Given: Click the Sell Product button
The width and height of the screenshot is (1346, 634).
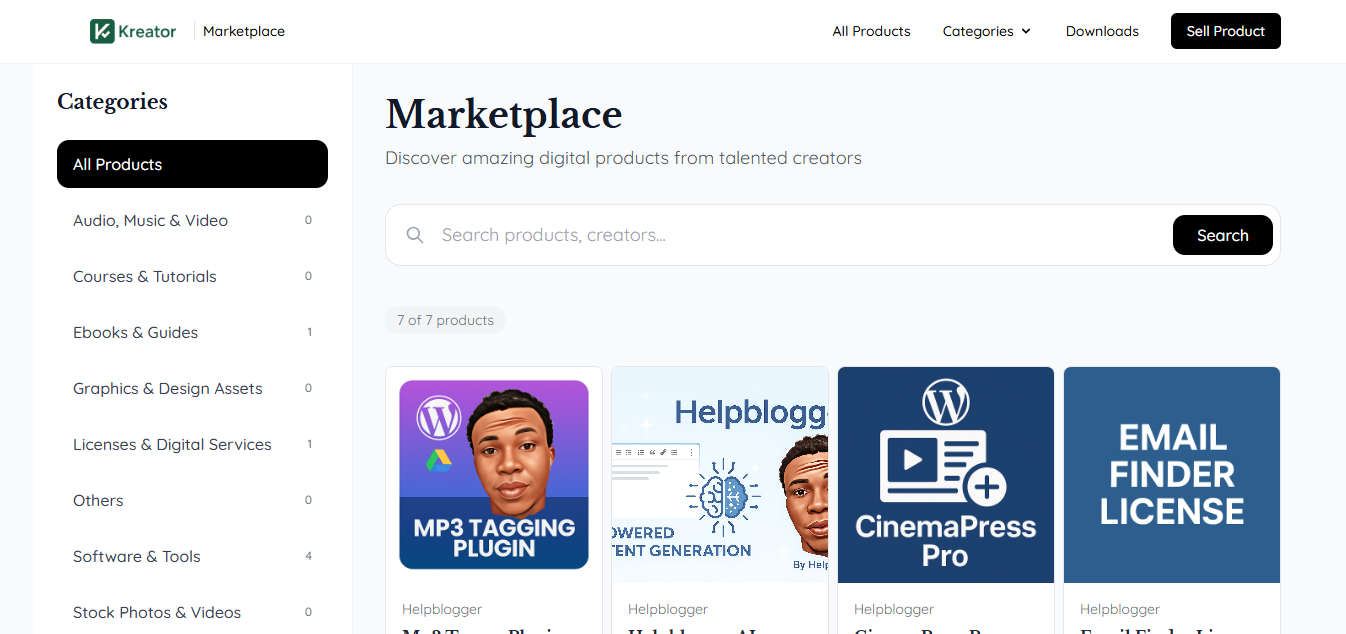Looking at the screenshot, I should [1225, 31].
